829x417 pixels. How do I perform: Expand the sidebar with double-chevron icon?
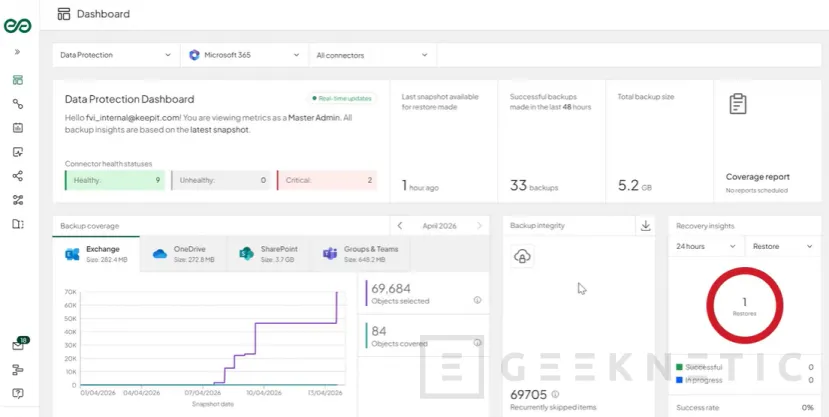17,52
